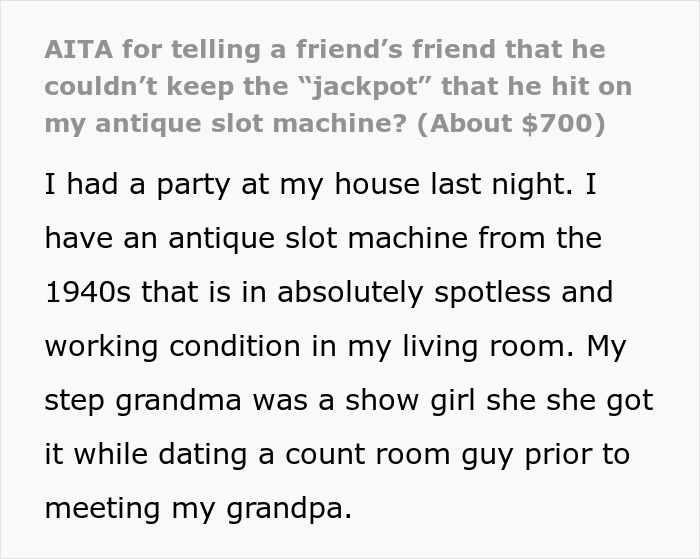This screenshot has width=700, height=559.
Task: Open the AITA post title link
Action: (338, 87)
